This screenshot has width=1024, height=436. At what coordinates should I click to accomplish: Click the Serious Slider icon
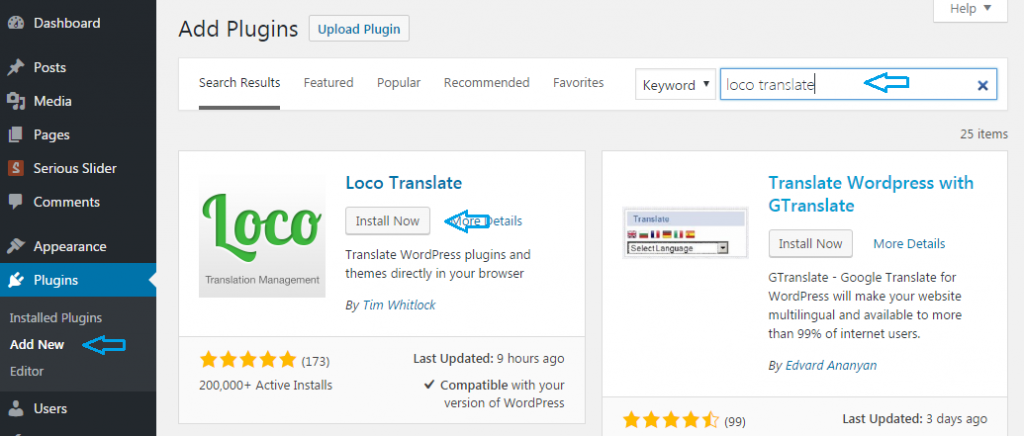pyautogui.click(x=15, y=169)
